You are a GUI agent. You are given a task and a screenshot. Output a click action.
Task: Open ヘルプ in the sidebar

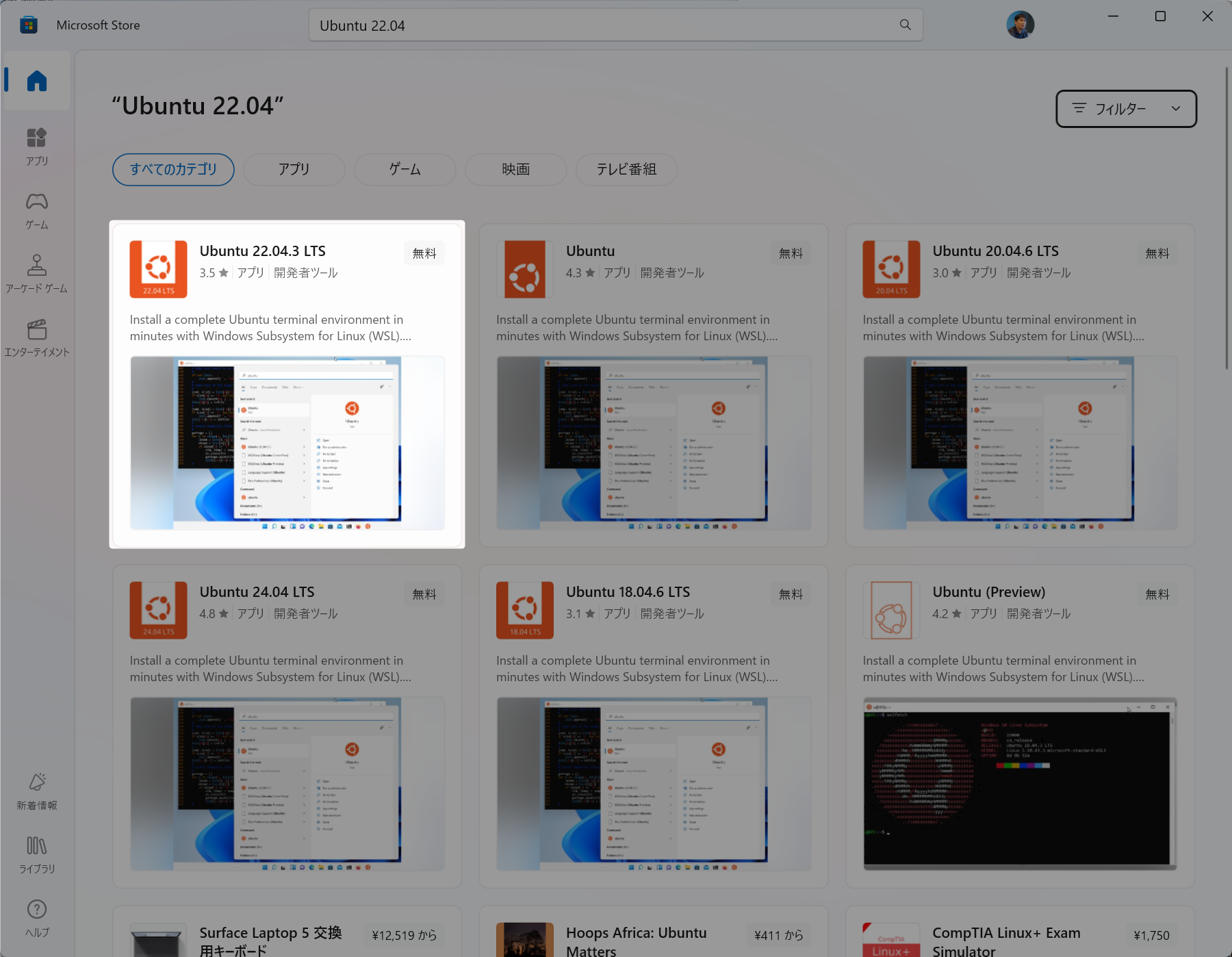(x=37, y=919)
